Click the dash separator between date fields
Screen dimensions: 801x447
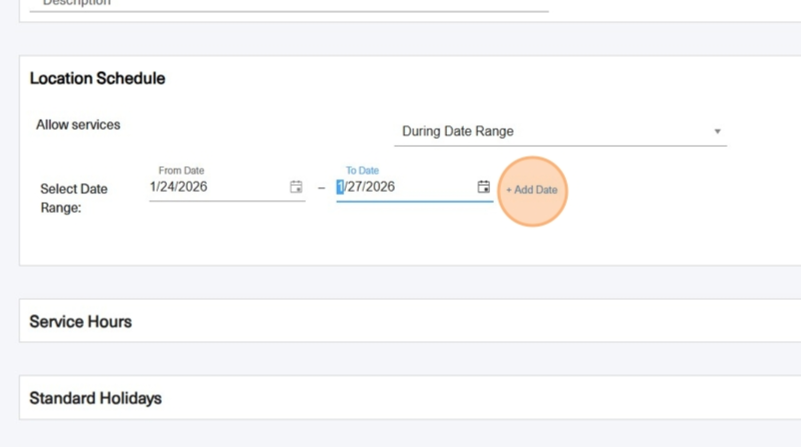(x=321, y=189)
